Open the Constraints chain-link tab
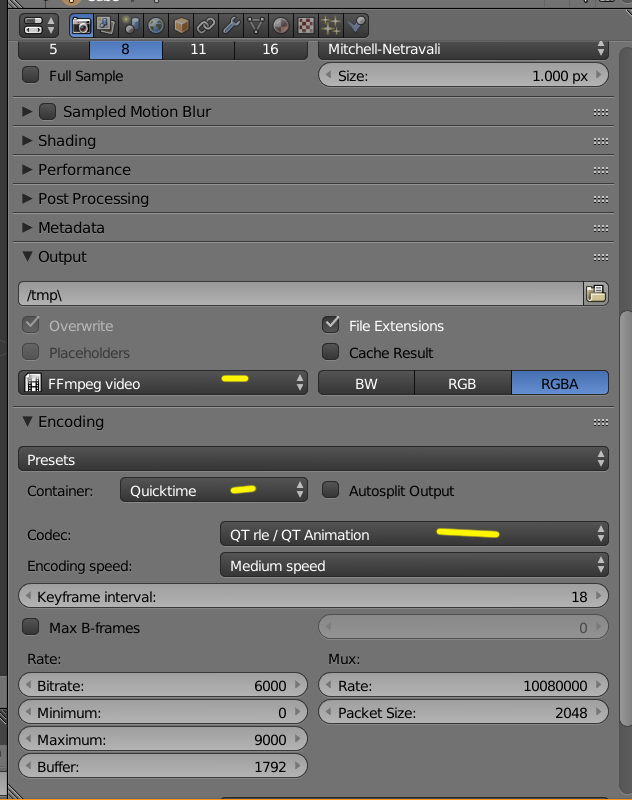 (206, 24)
